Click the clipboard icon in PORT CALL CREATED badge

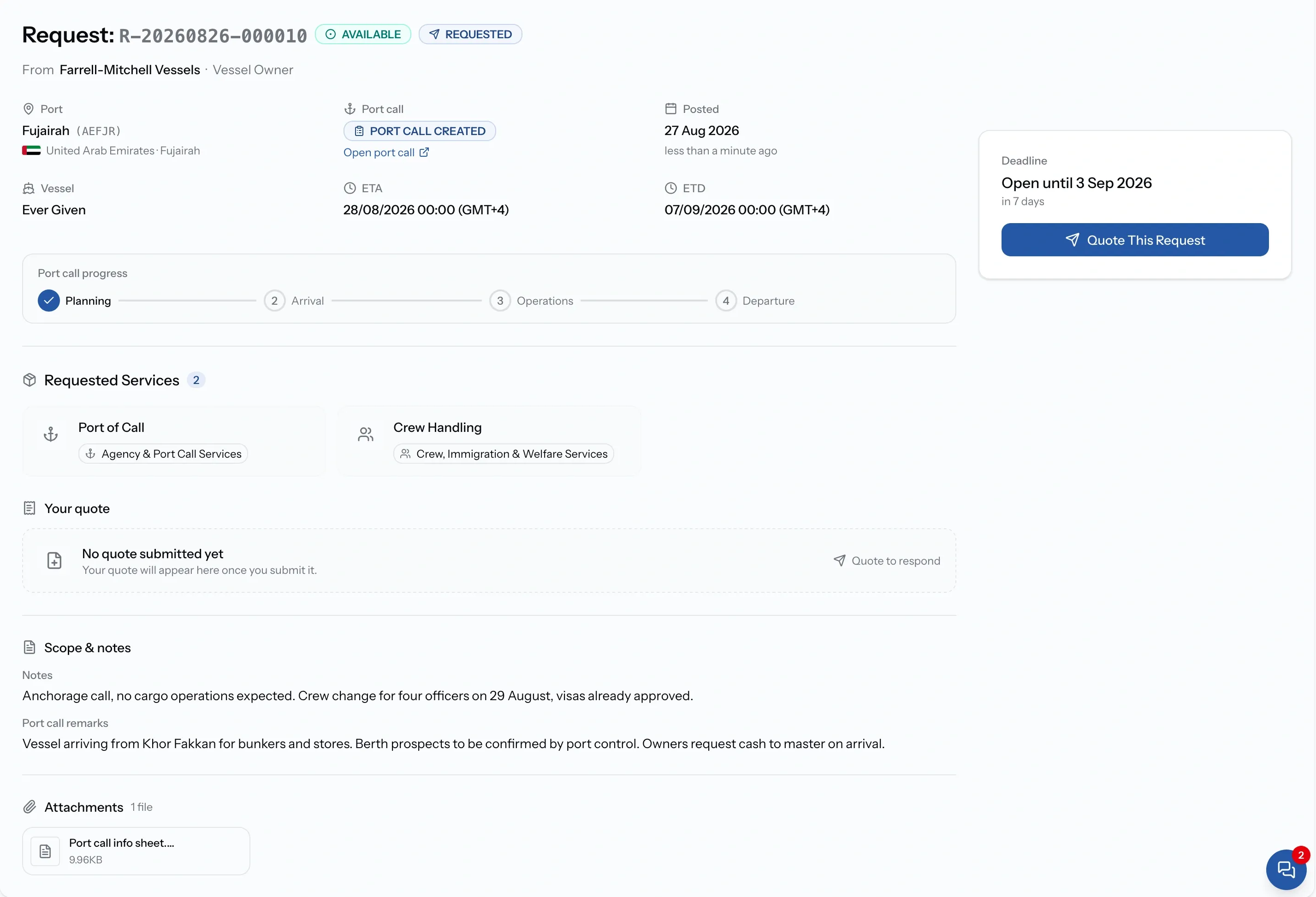tap(359, 131)
